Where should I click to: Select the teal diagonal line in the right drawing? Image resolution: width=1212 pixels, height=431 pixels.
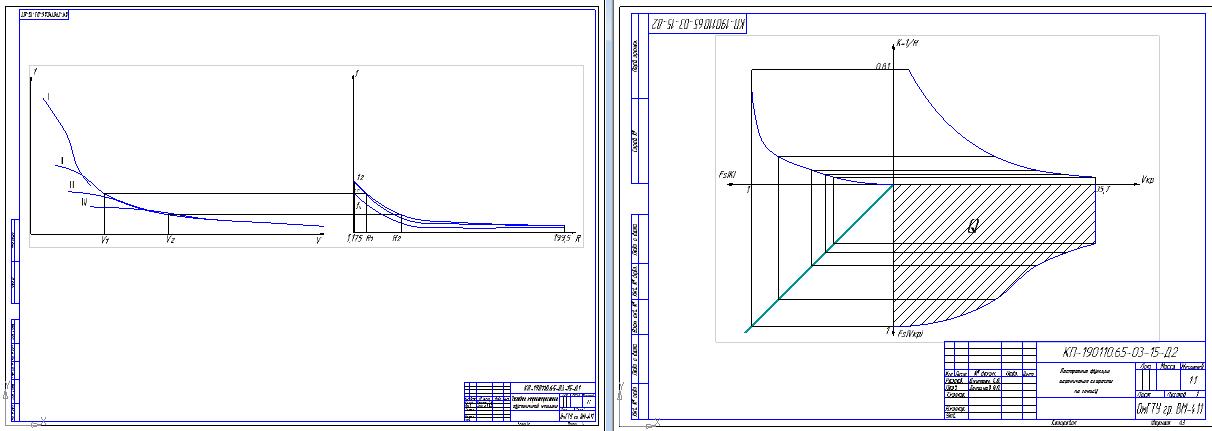(819, 257)
